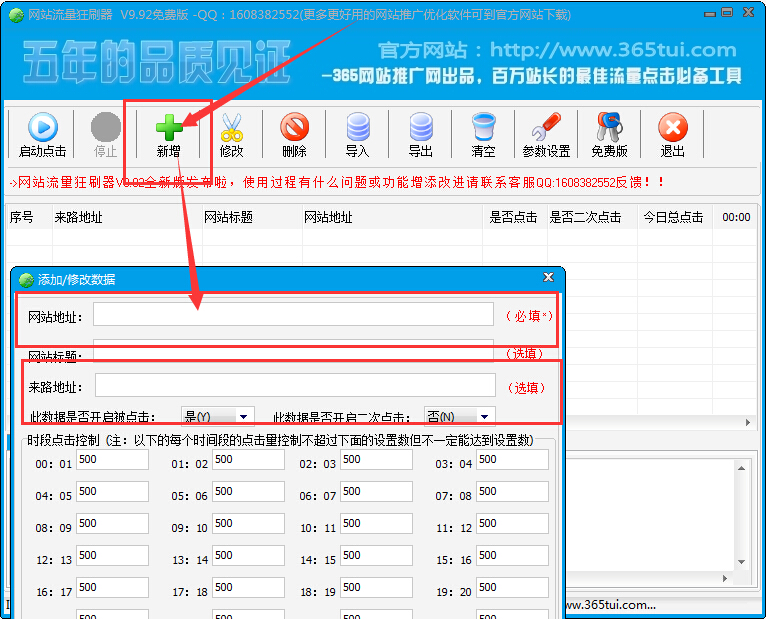Click the 12:13 time slot field
The height and width of the screenshot is (619, 766).
(112, 555)
